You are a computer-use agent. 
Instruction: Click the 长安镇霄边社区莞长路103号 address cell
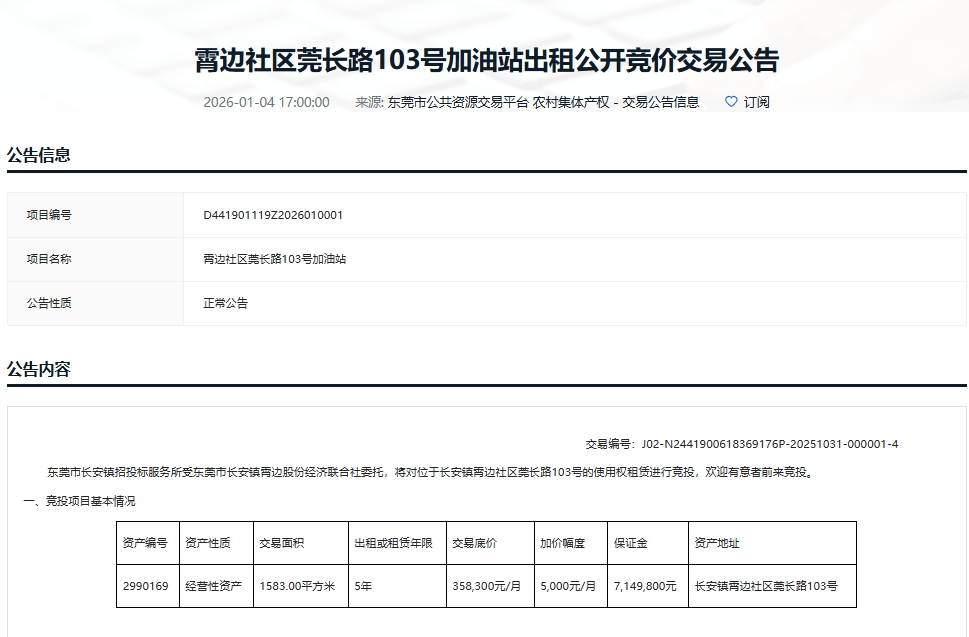click(766, 586)
